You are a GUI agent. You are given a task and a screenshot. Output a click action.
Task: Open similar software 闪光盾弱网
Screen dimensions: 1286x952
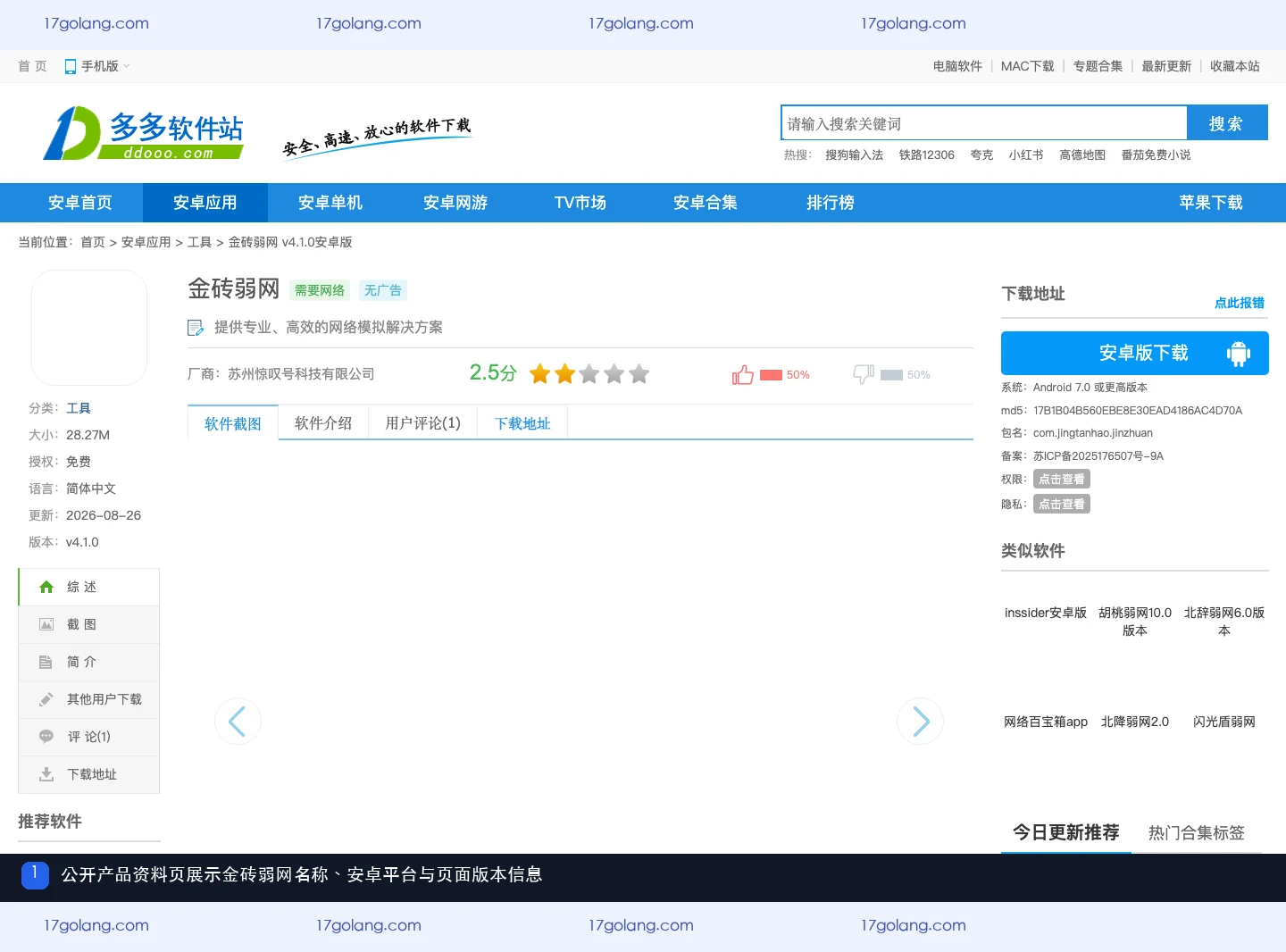(x=1224, y=722)
